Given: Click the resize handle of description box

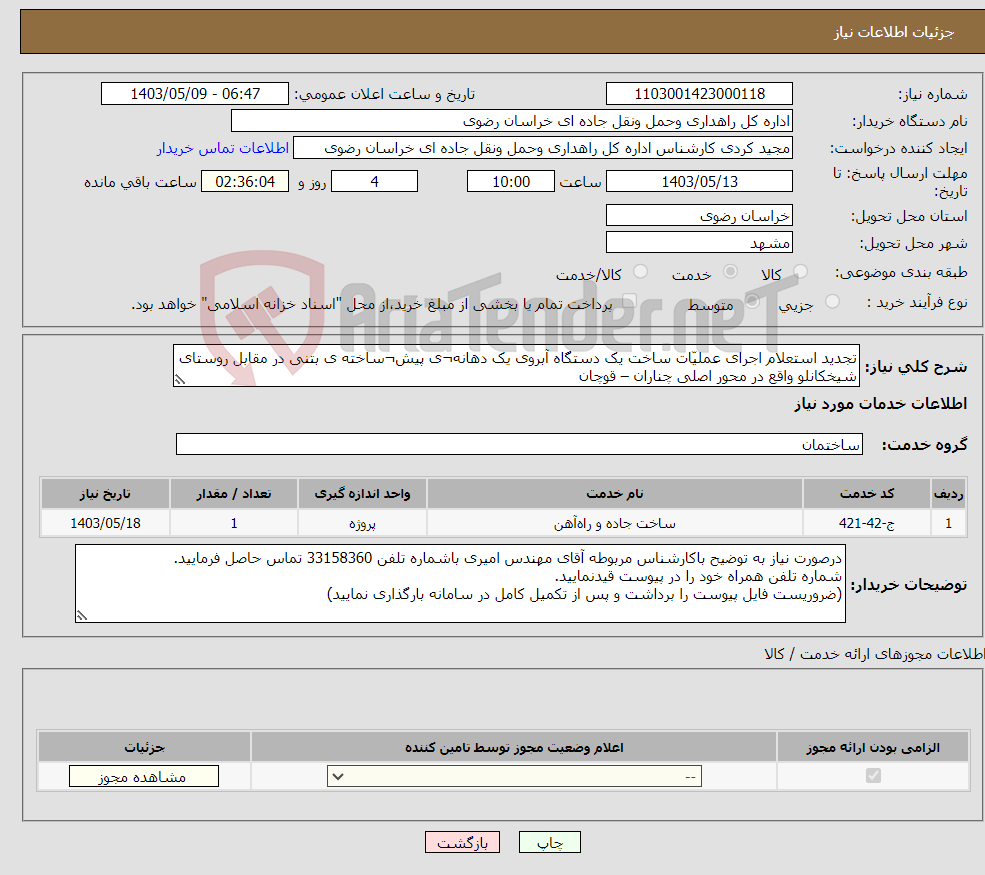Looking at the screenshot, I should [x=180, y=379].
